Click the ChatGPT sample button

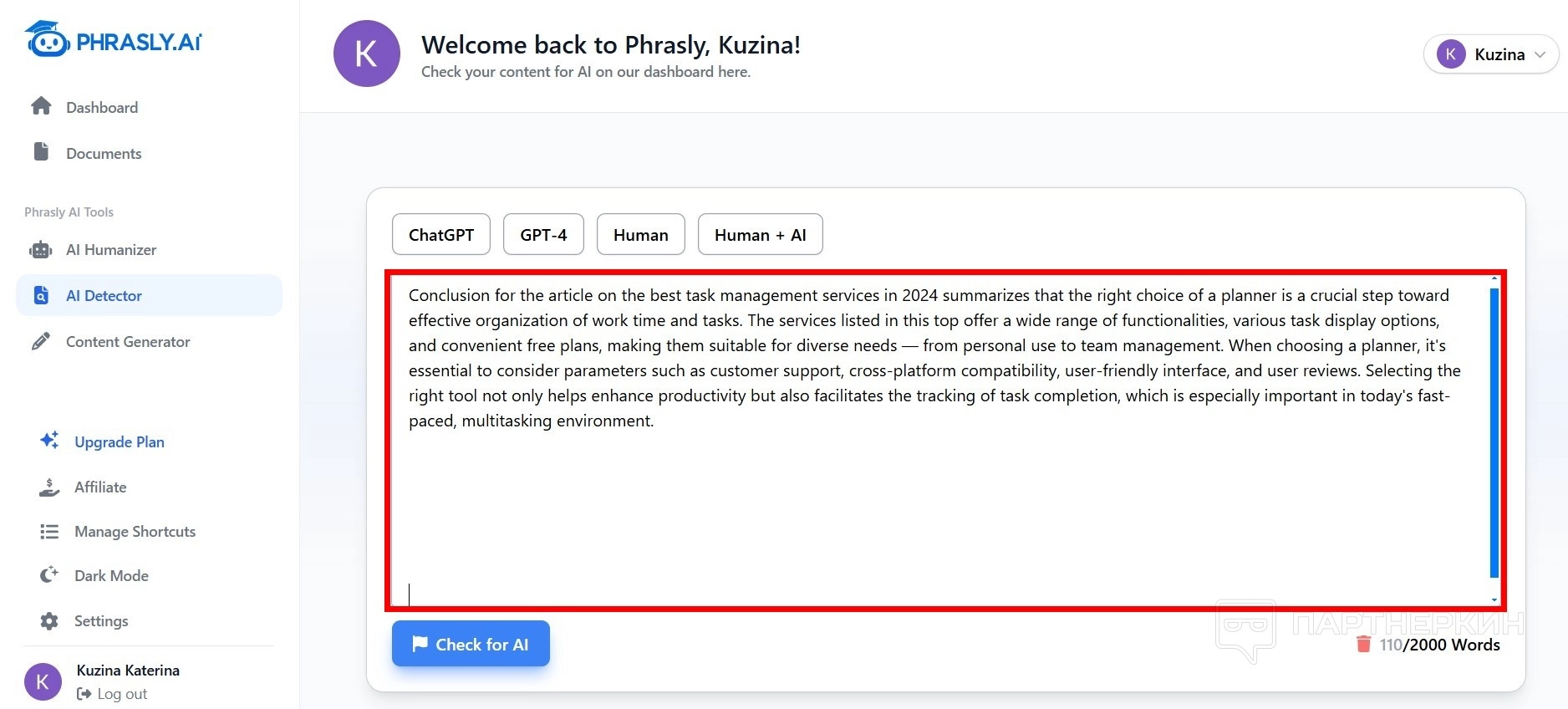tap(441, 235)
